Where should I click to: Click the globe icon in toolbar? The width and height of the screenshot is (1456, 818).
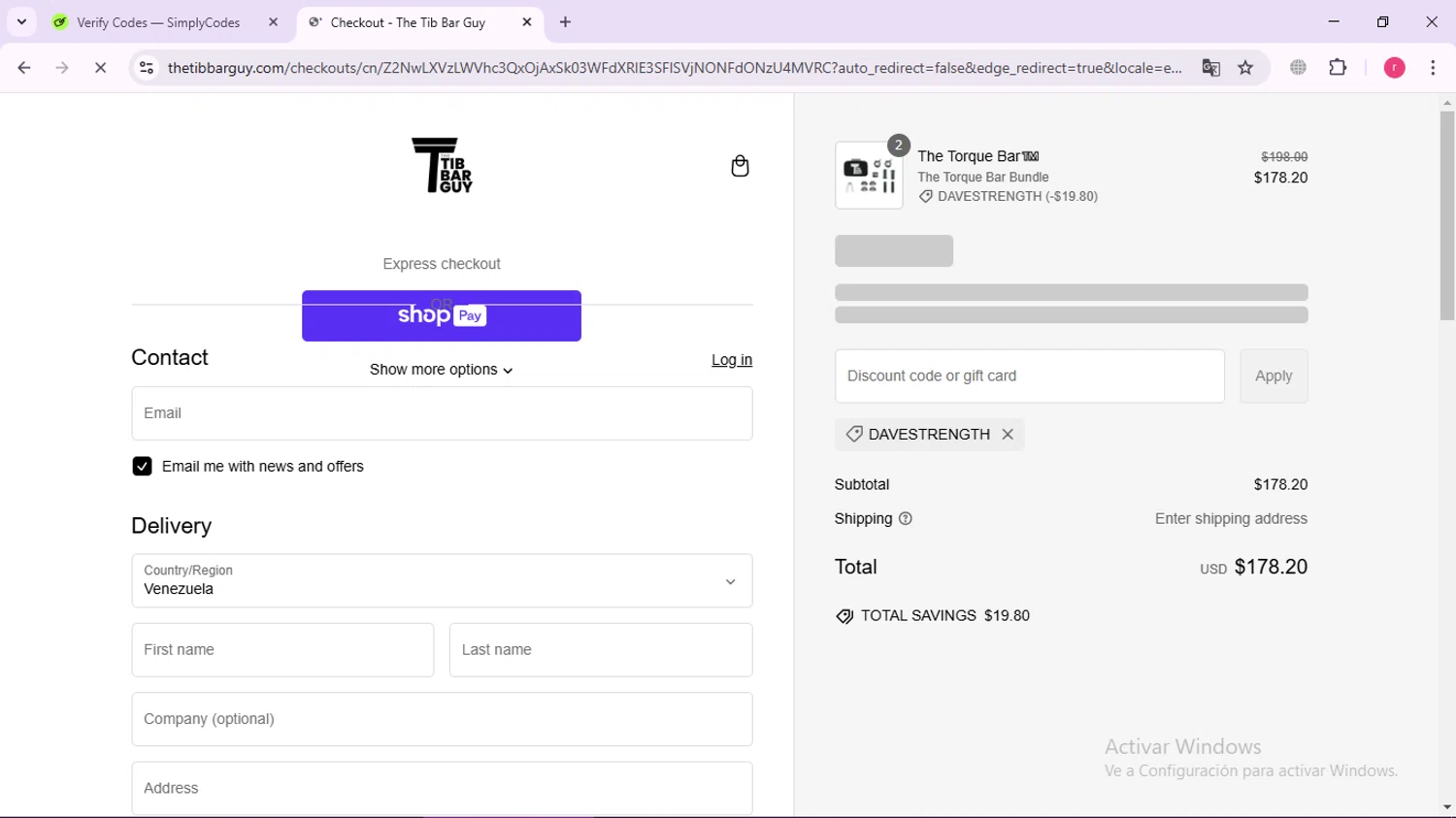1298,68
